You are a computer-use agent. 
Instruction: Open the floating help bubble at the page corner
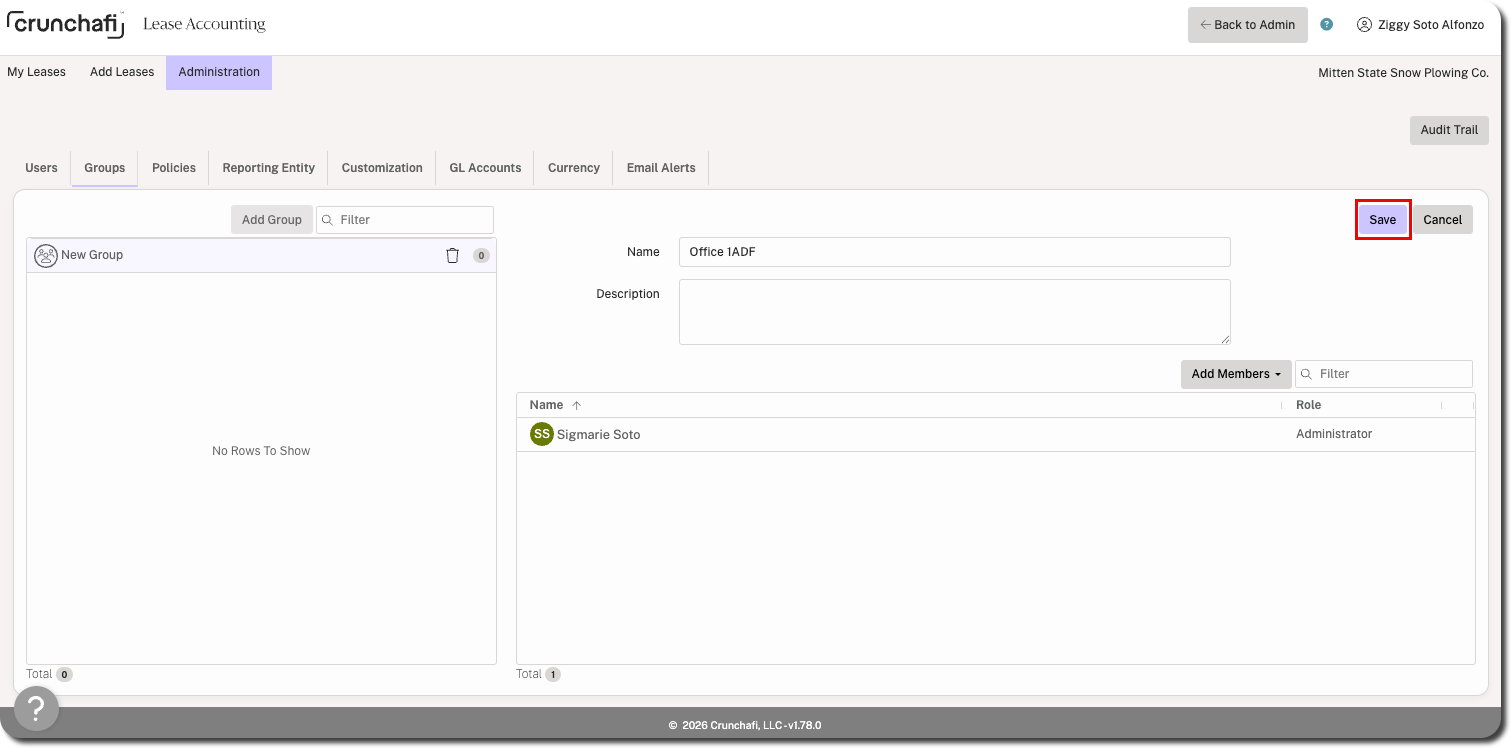coord(36,709)
